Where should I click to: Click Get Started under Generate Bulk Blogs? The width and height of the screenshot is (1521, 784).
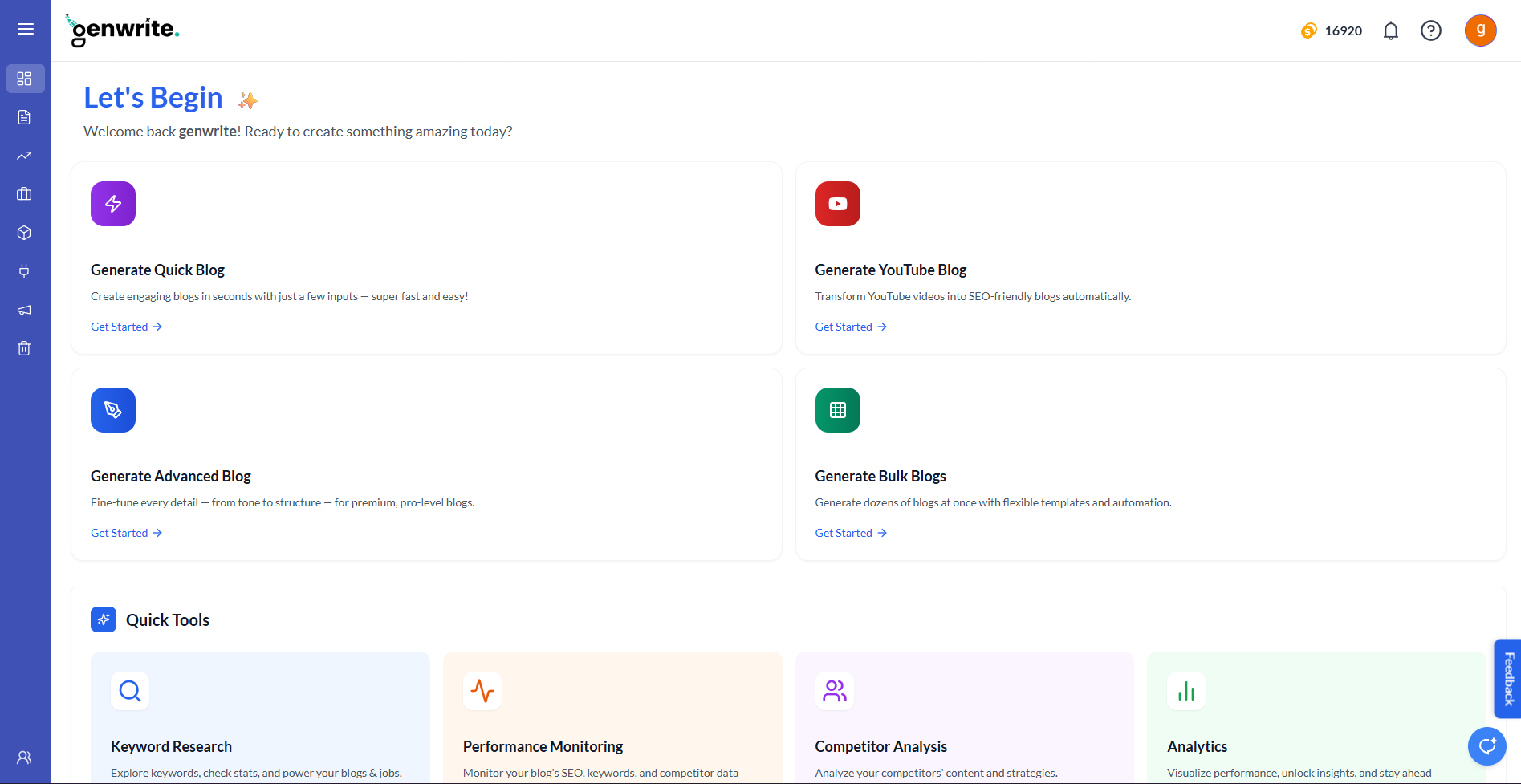(x=851, y=533)
